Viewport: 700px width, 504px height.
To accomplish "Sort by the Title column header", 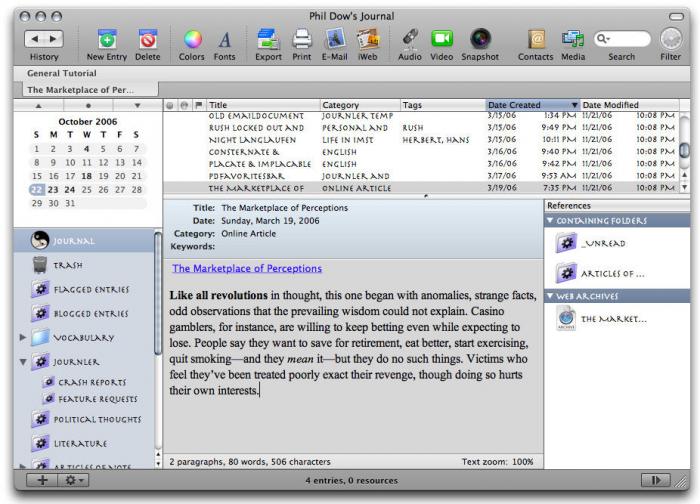I will (263, 105).
